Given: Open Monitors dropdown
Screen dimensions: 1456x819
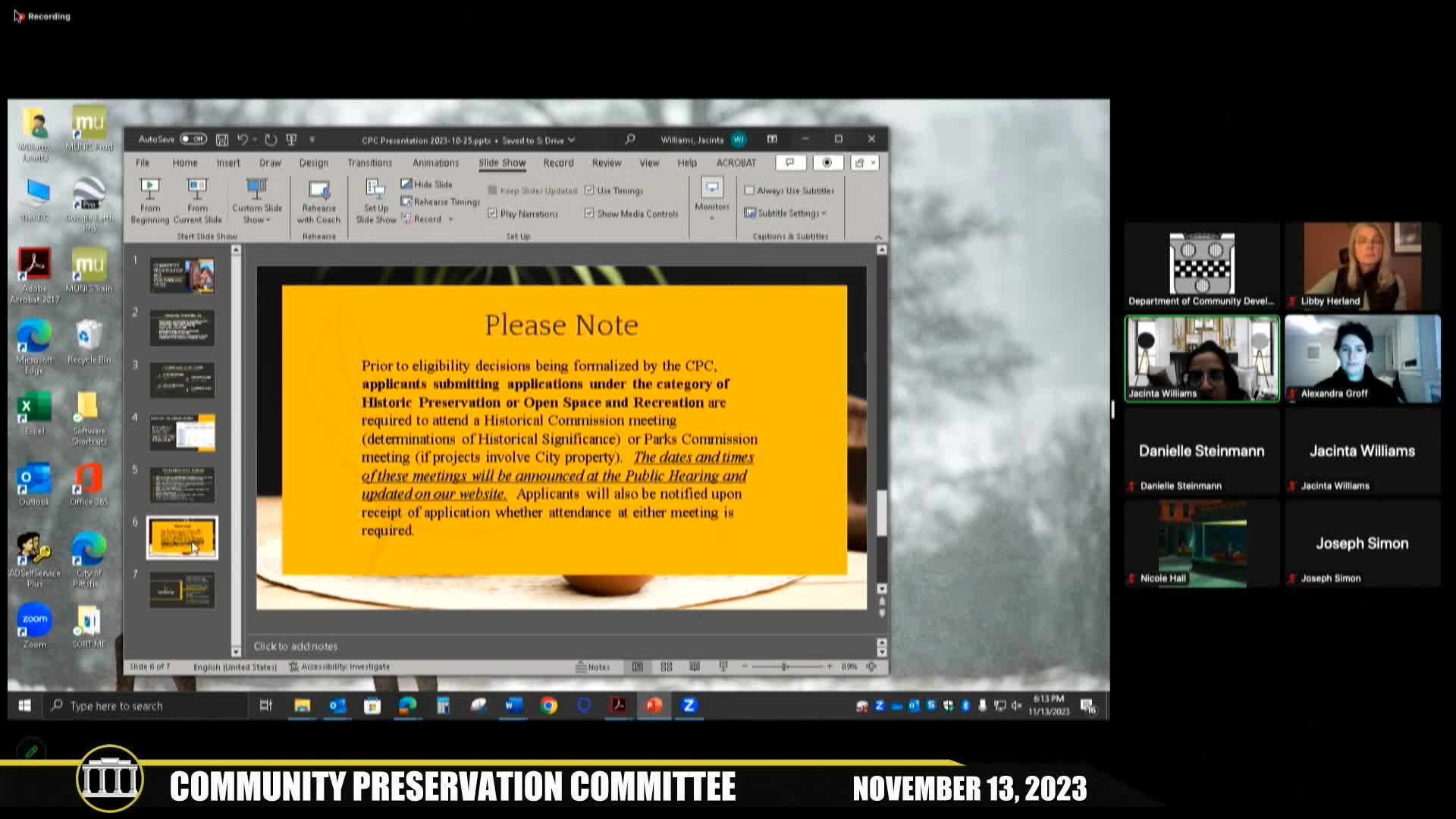Looking at the screenshot, I should [712, 199].
